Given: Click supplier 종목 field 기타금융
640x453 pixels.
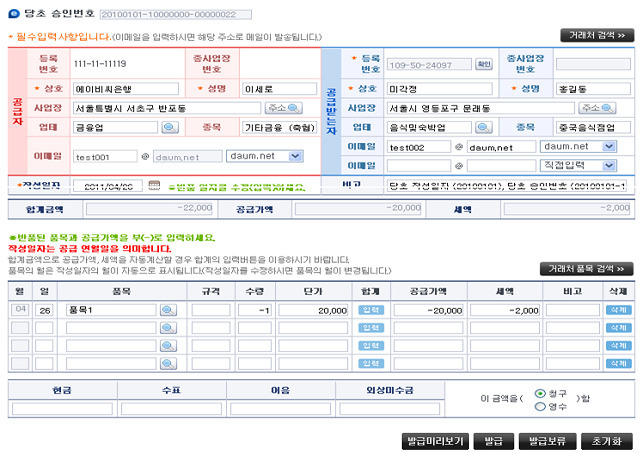Looking at the screenshot, I should (x=280, y=127).
